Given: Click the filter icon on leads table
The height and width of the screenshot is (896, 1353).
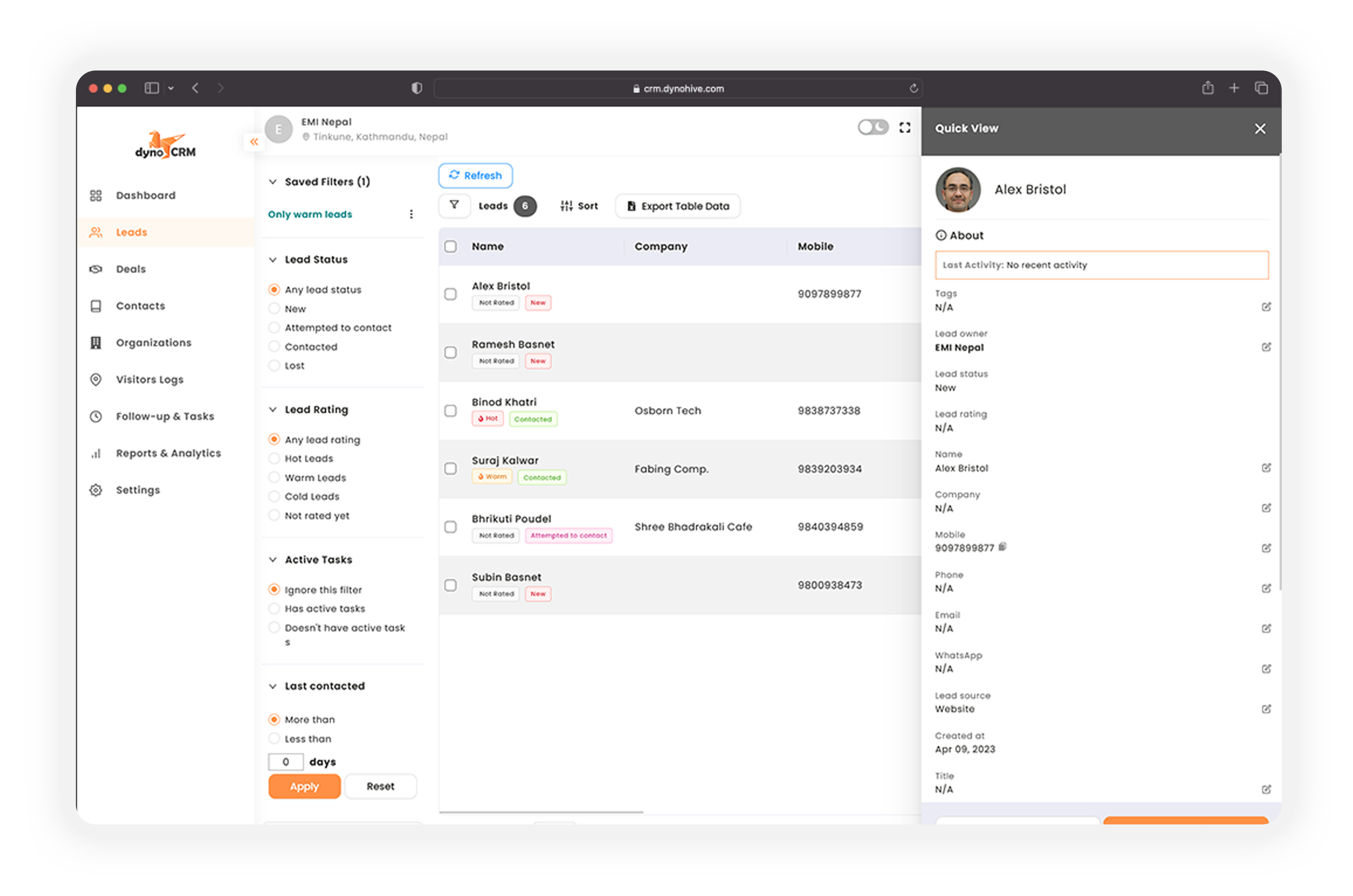Looking at the screenshot, I should tap(455, 206).
